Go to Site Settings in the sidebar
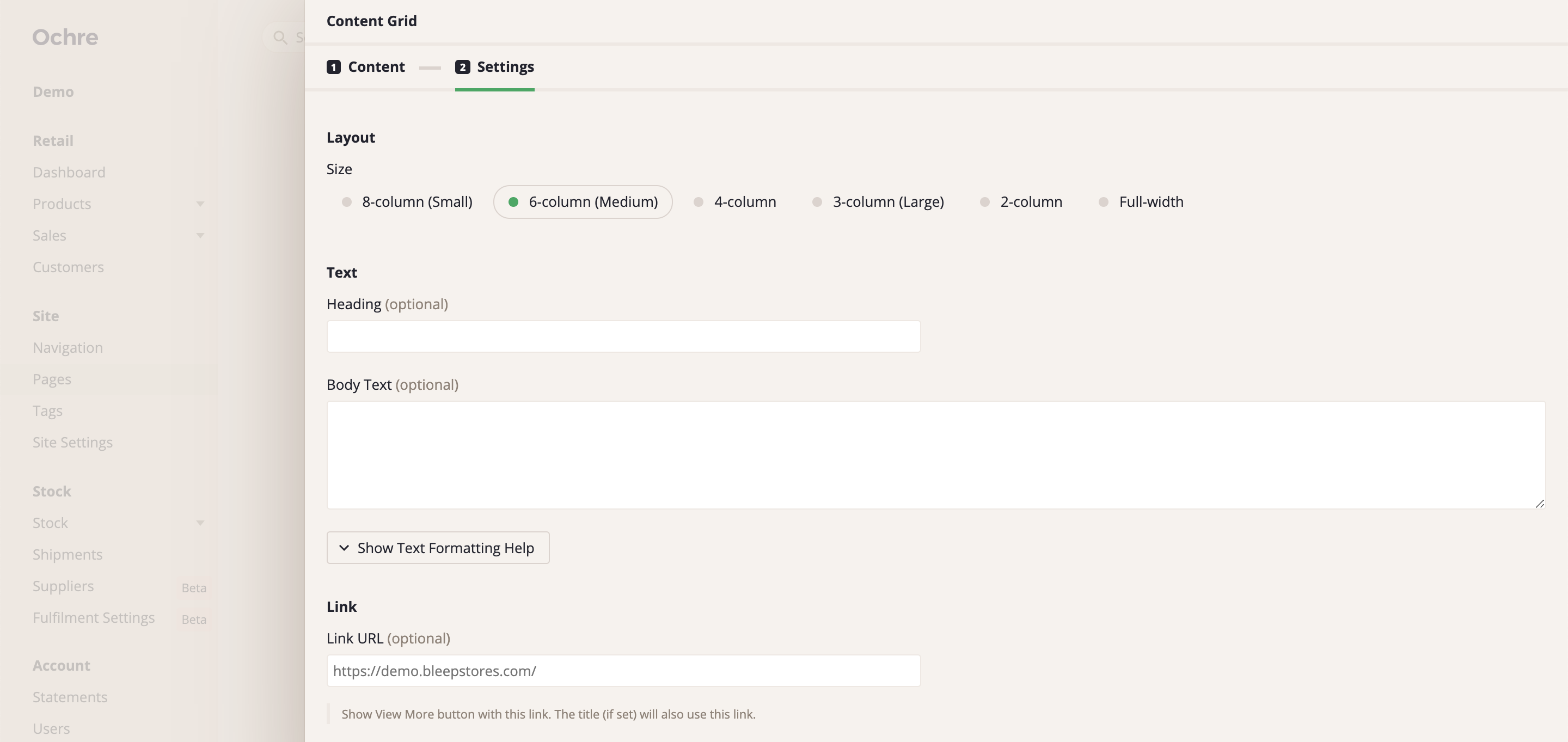Image resolution: width=1568 pixels, height=742 pixels. [72, 443]
